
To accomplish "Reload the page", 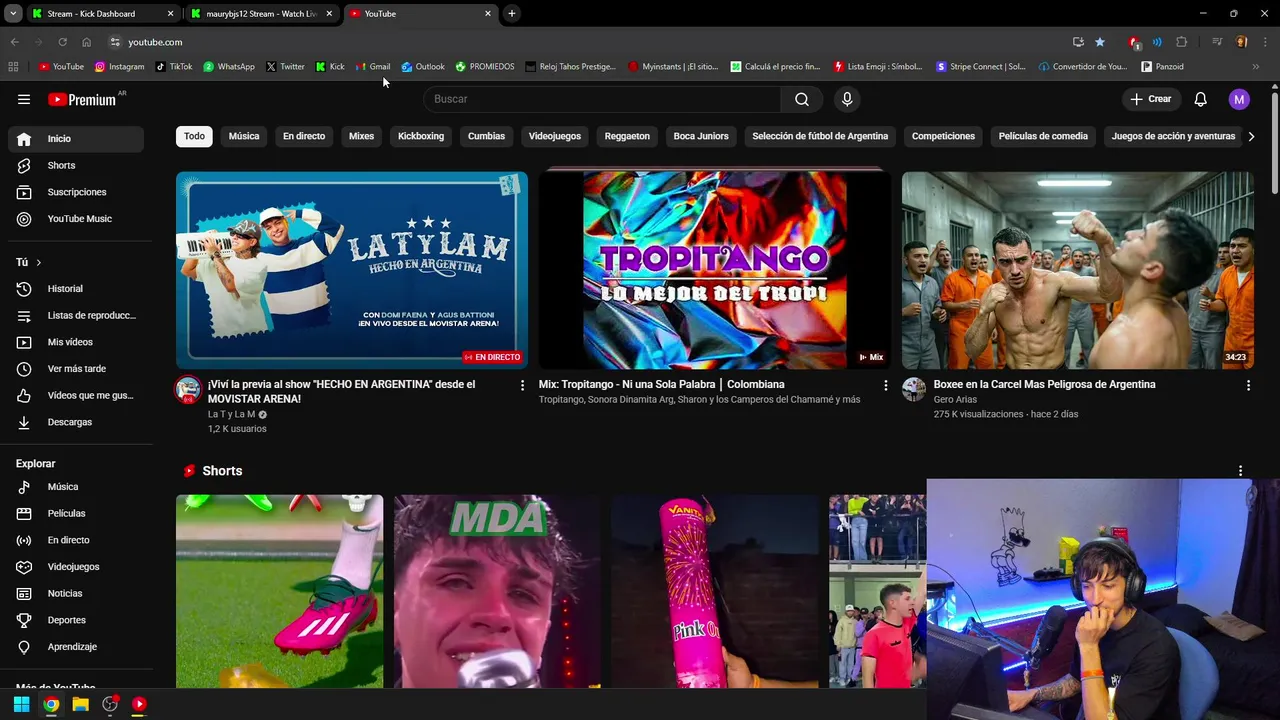I will click(x=62, y=42).
